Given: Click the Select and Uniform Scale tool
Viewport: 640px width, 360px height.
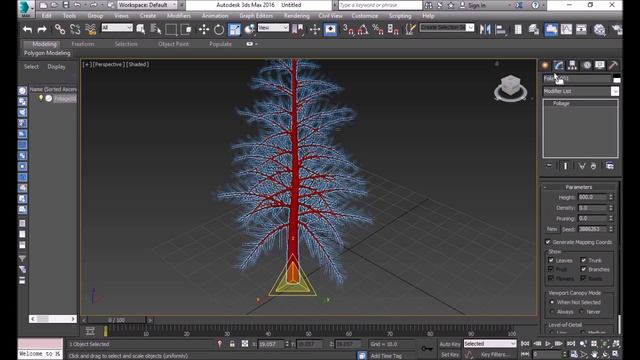Looking at the screenshot, I should coord(234,29).
